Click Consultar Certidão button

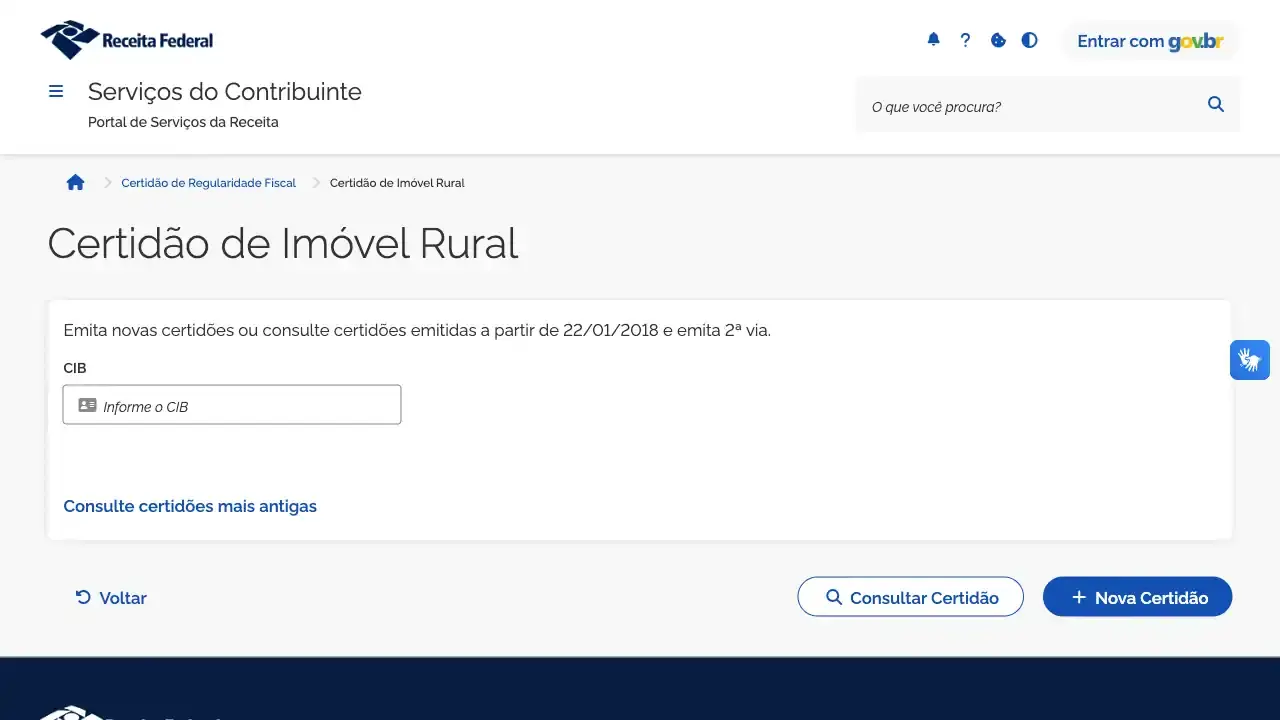pos(910,597)
